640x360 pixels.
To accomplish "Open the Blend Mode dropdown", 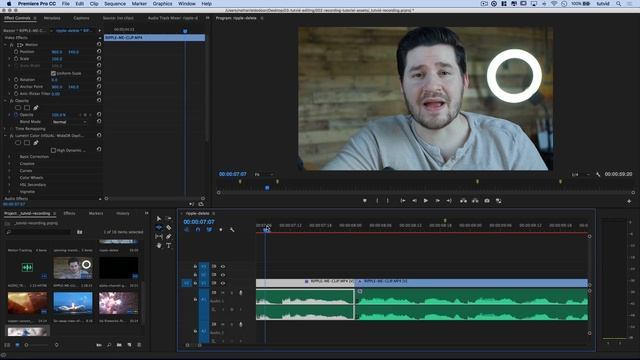I will [69, 122].
